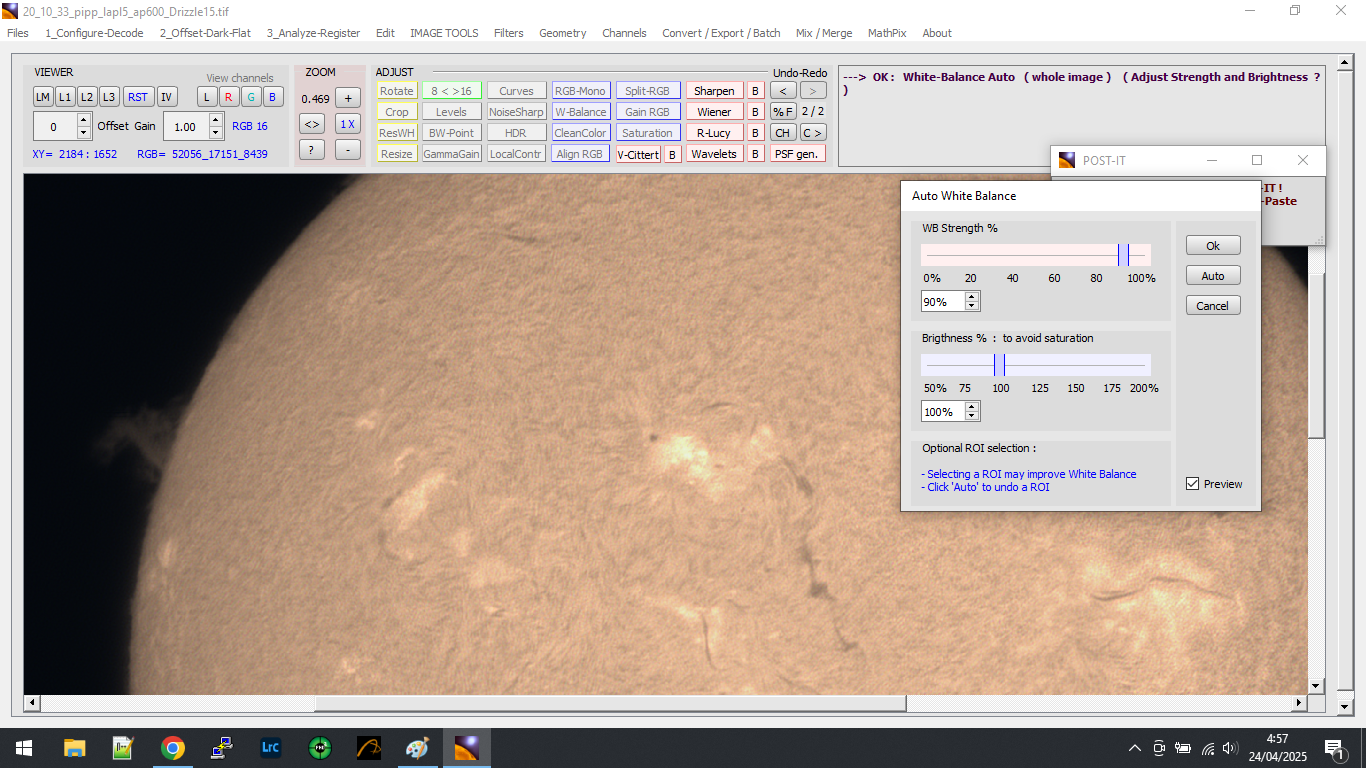
Task: Launch Google Chrome from the taskbar
Action: [173, 748]
